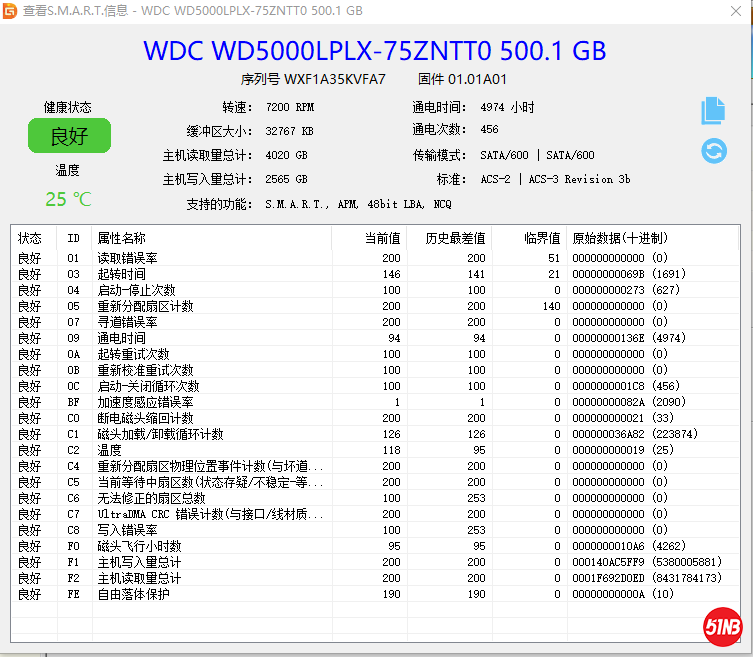
Task: Select the UltraDMA CRC 错误计数 row
Action: [x=210, y=514]
